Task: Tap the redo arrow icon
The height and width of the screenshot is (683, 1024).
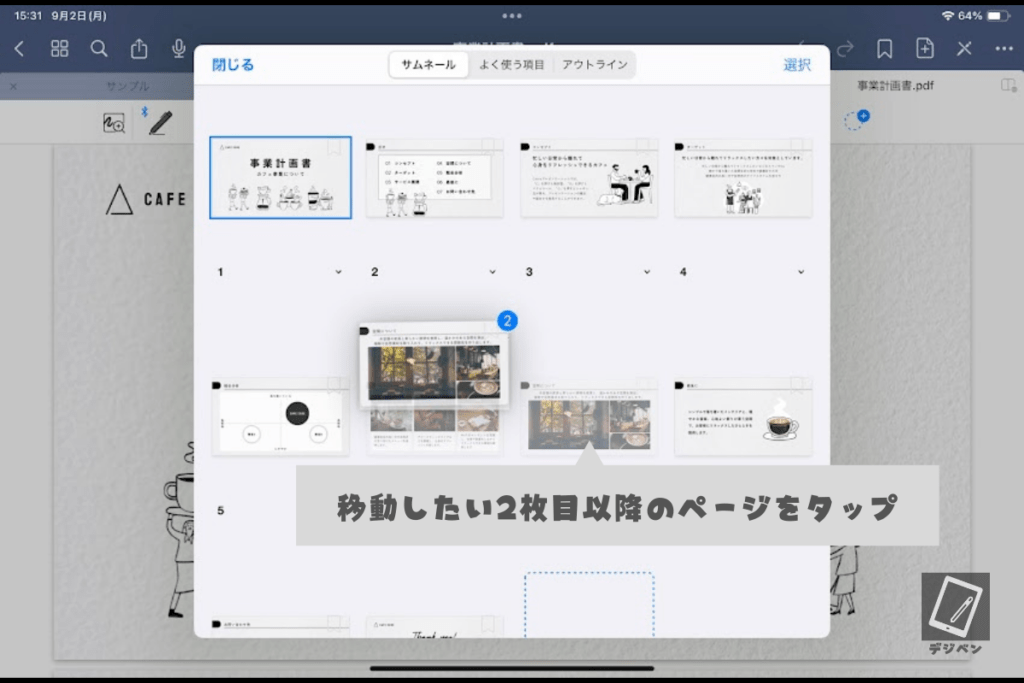Action: coord(845,49)
